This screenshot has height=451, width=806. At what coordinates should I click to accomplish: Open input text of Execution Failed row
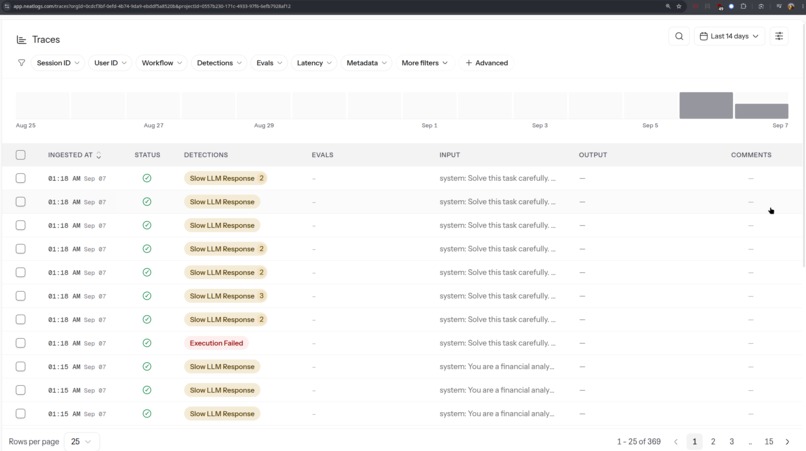coord(497,343)
